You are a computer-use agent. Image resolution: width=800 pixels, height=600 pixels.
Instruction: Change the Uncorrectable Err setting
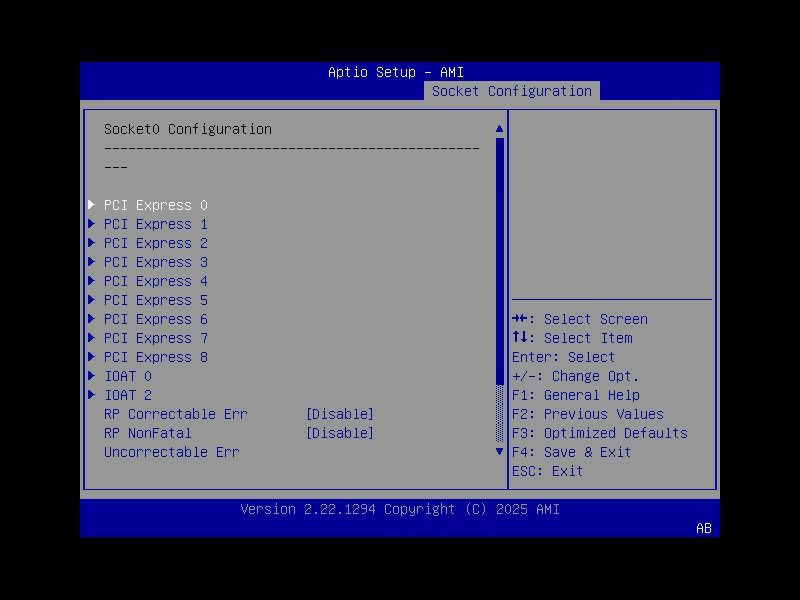click(x=171, y=452)
